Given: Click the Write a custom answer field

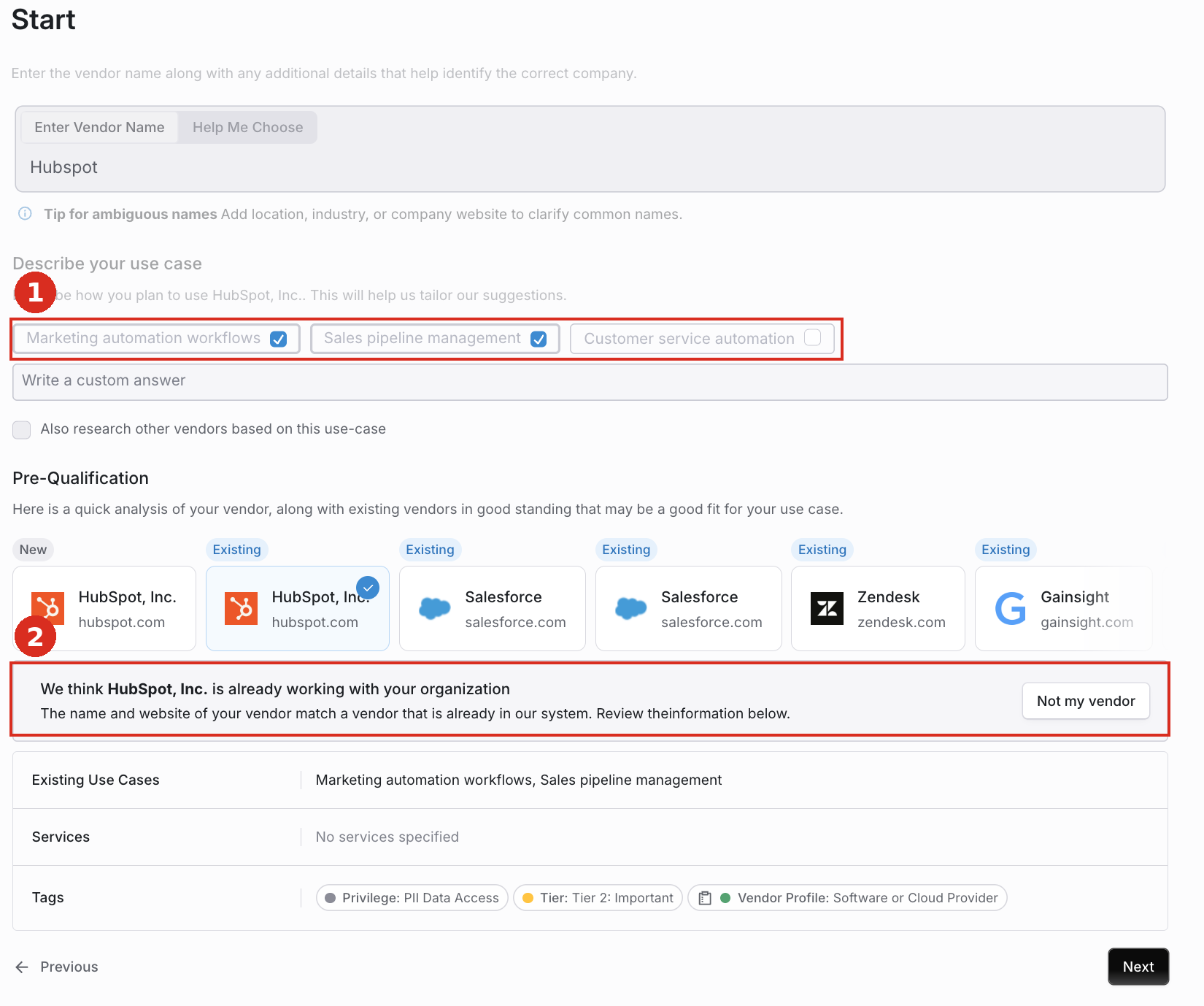Looking at the screenshot, I should tap(590, 382).
